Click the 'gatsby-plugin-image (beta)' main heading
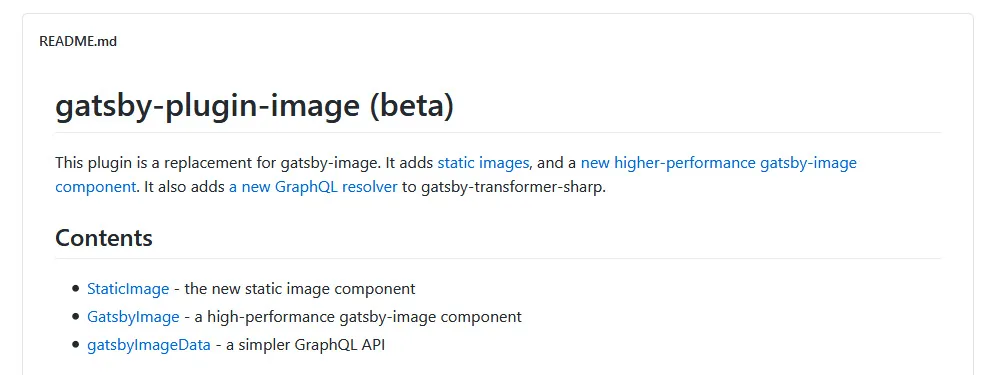 point(254,106)
